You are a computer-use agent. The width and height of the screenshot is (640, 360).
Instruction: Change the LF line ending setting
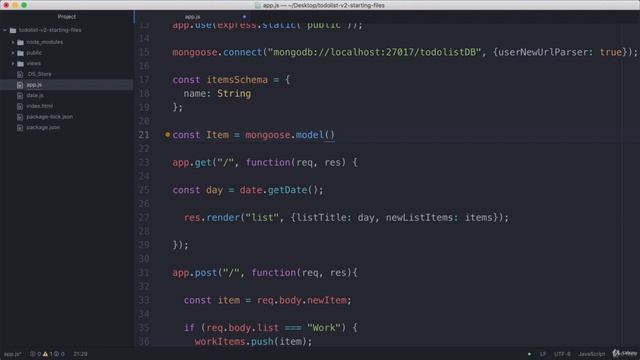543,354
